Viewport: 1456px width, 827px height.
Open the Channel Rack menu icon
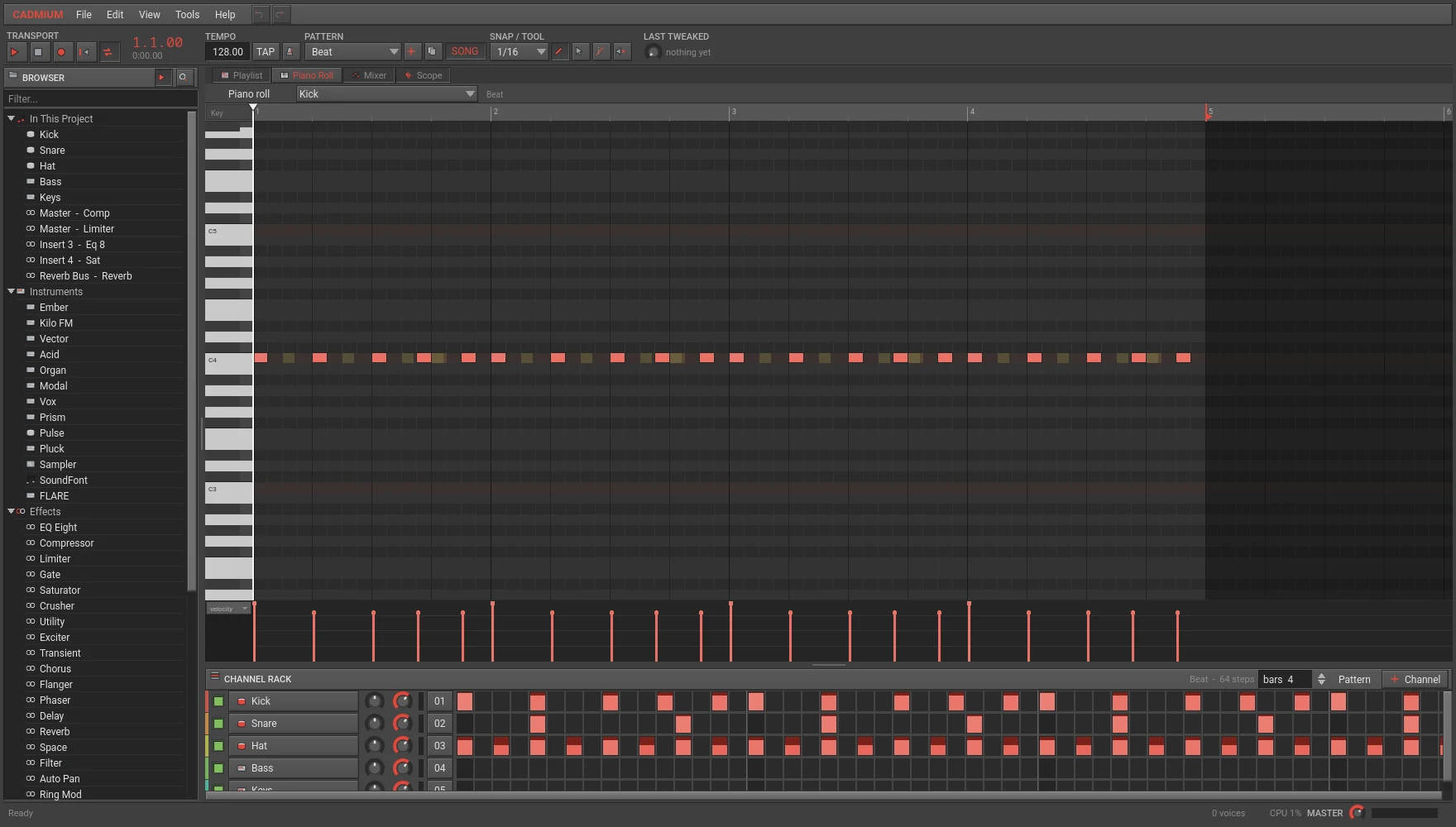[214, 676]
